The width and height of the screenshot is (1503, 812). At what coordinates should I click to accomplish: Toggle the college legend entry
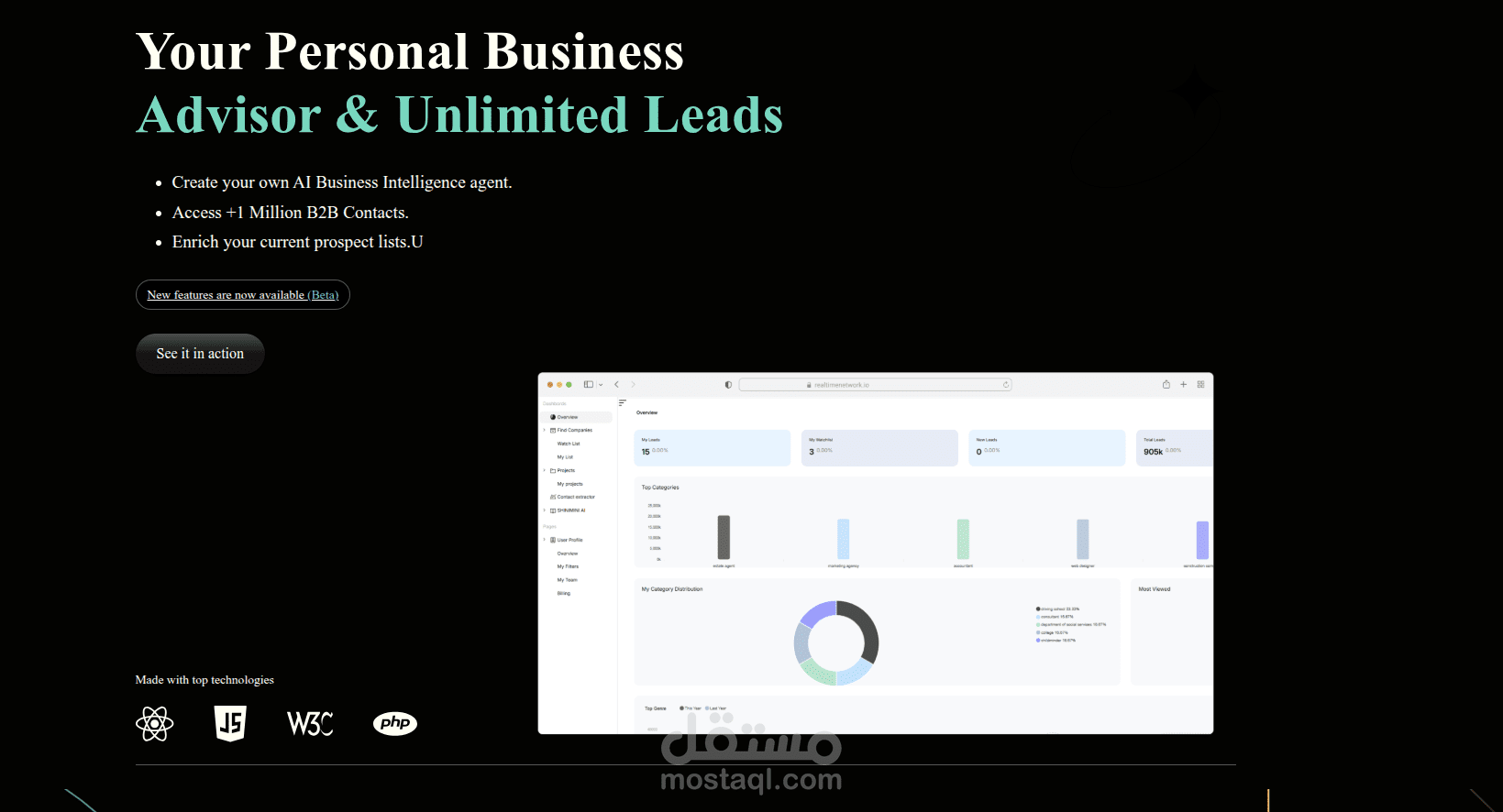(1053, 632)
